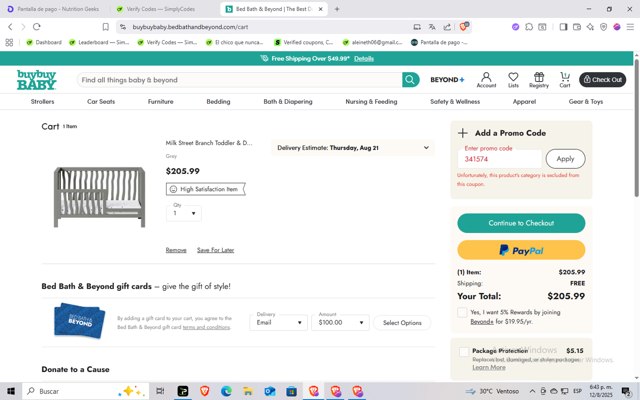Click the site search field
Image resolution: width=640 pixels, height=400 pixels.
point(240,80)
